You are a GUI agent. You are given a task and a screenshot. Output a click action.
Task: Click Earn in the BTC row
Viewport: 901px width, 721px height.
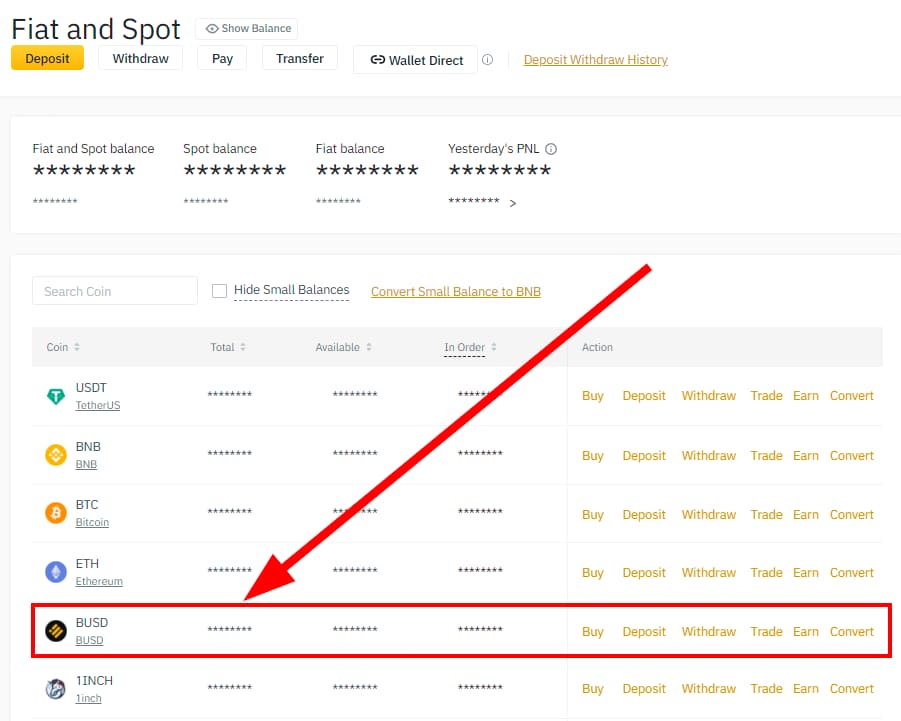point(806,515)
